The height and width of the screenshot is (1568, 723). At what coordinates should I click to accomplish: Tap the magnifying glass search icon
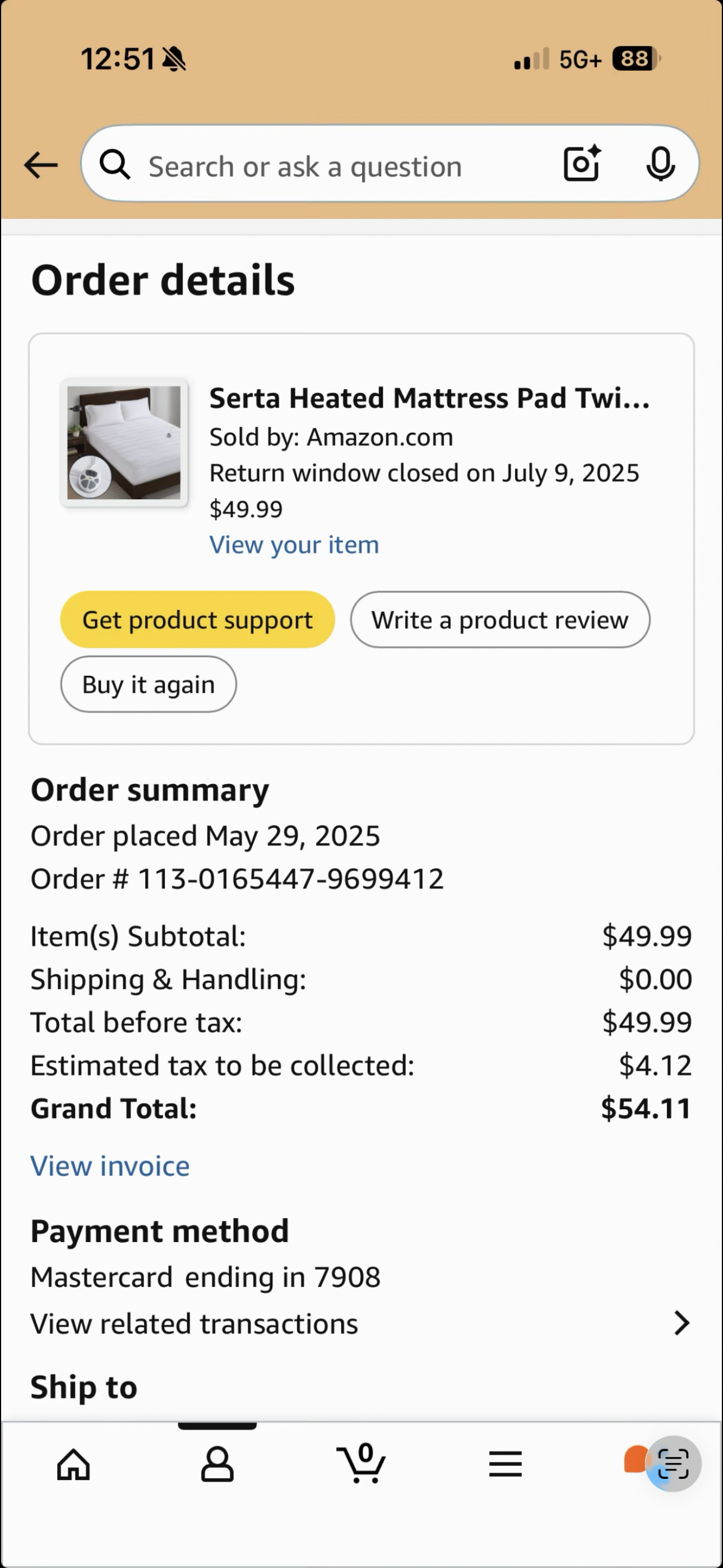115,165
